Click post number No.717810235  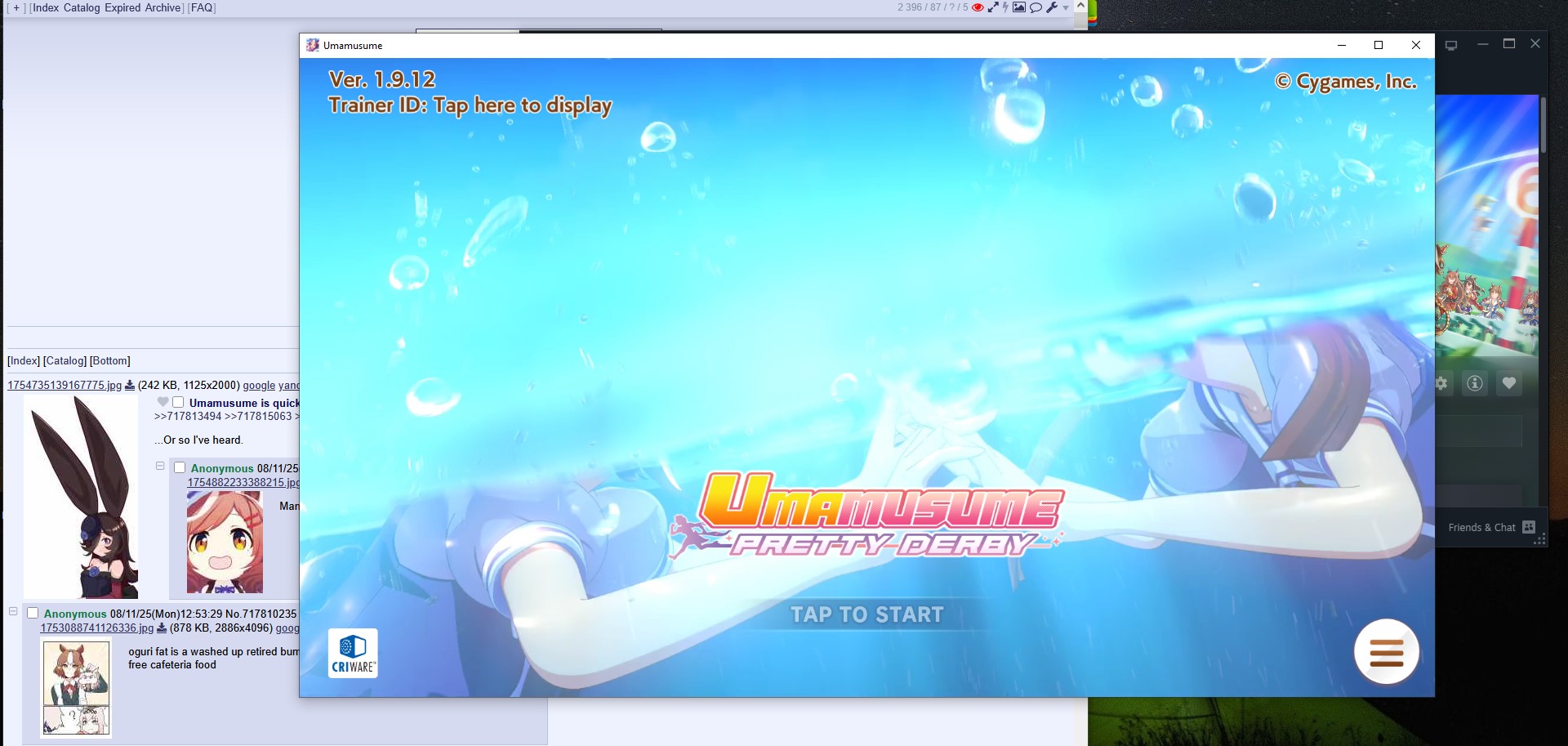(261, 614)
